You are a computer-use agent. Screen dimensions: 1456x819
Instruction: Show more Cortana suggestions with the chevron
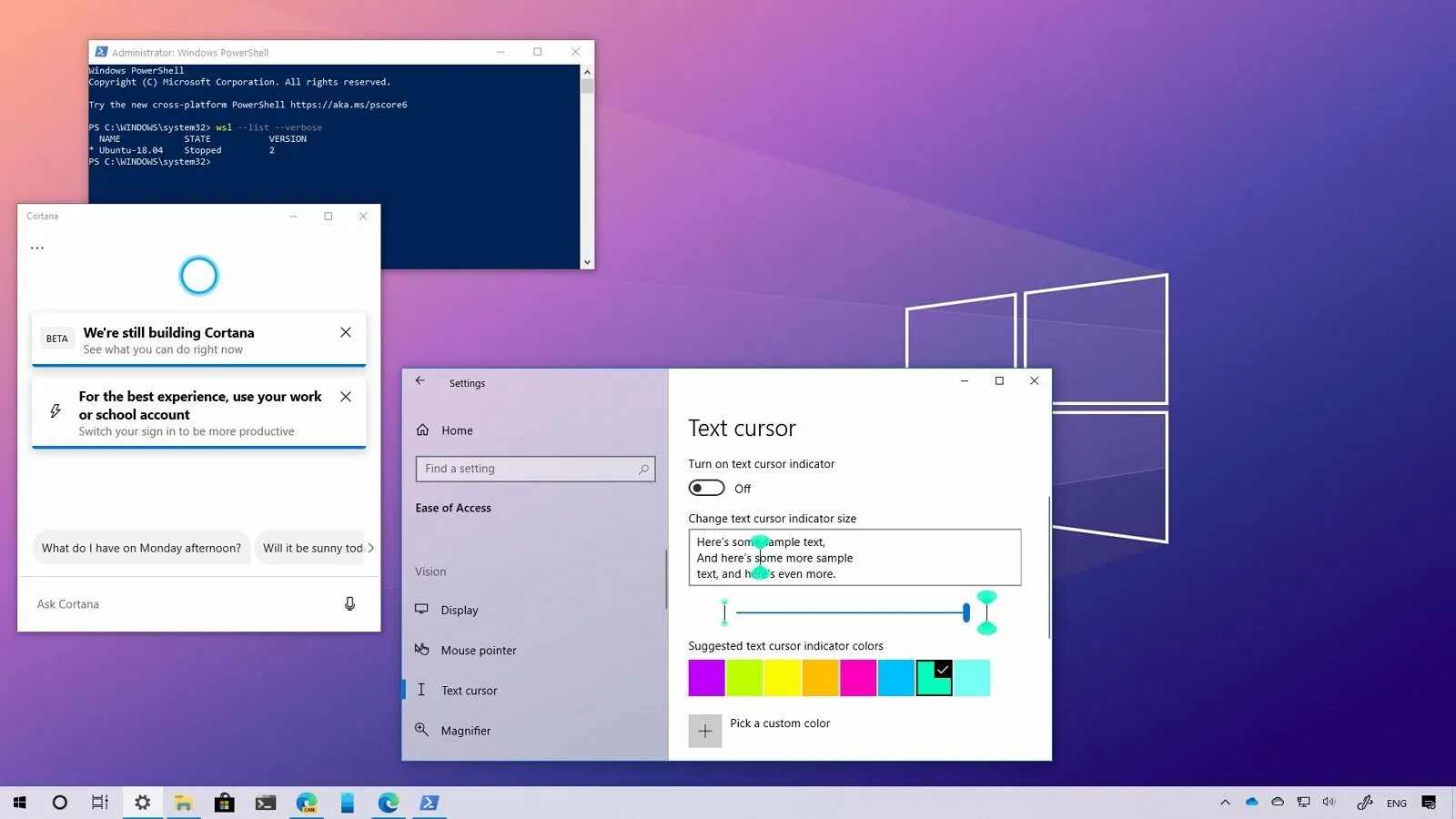click(370, 548)
